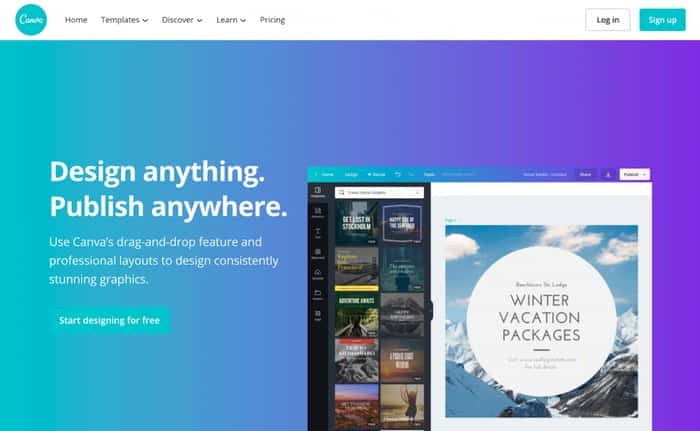Expand the Learn dropdown menu
The image size is (700, 431).
pyautogui.click(x=231, y=20)
